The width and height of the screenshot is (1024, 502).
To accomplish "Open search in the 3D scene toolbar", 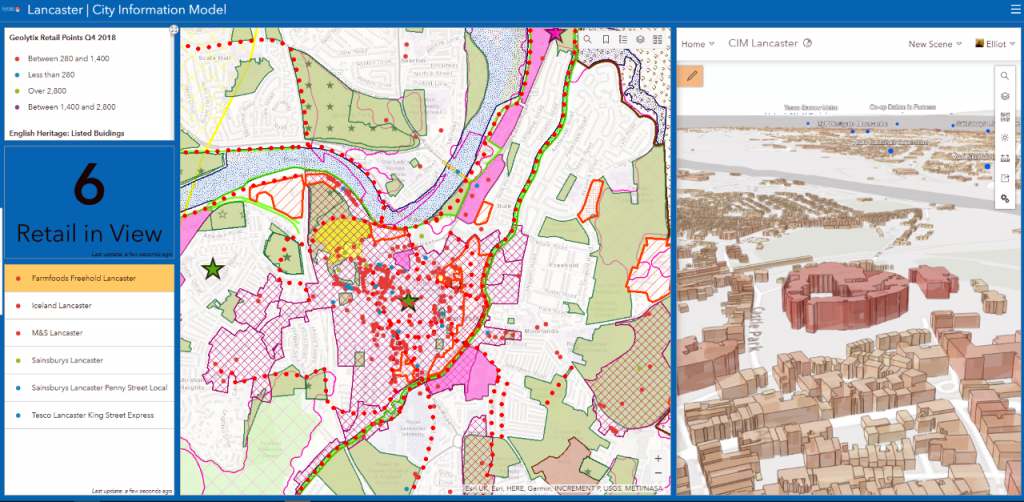I will tap(1004, 75).
